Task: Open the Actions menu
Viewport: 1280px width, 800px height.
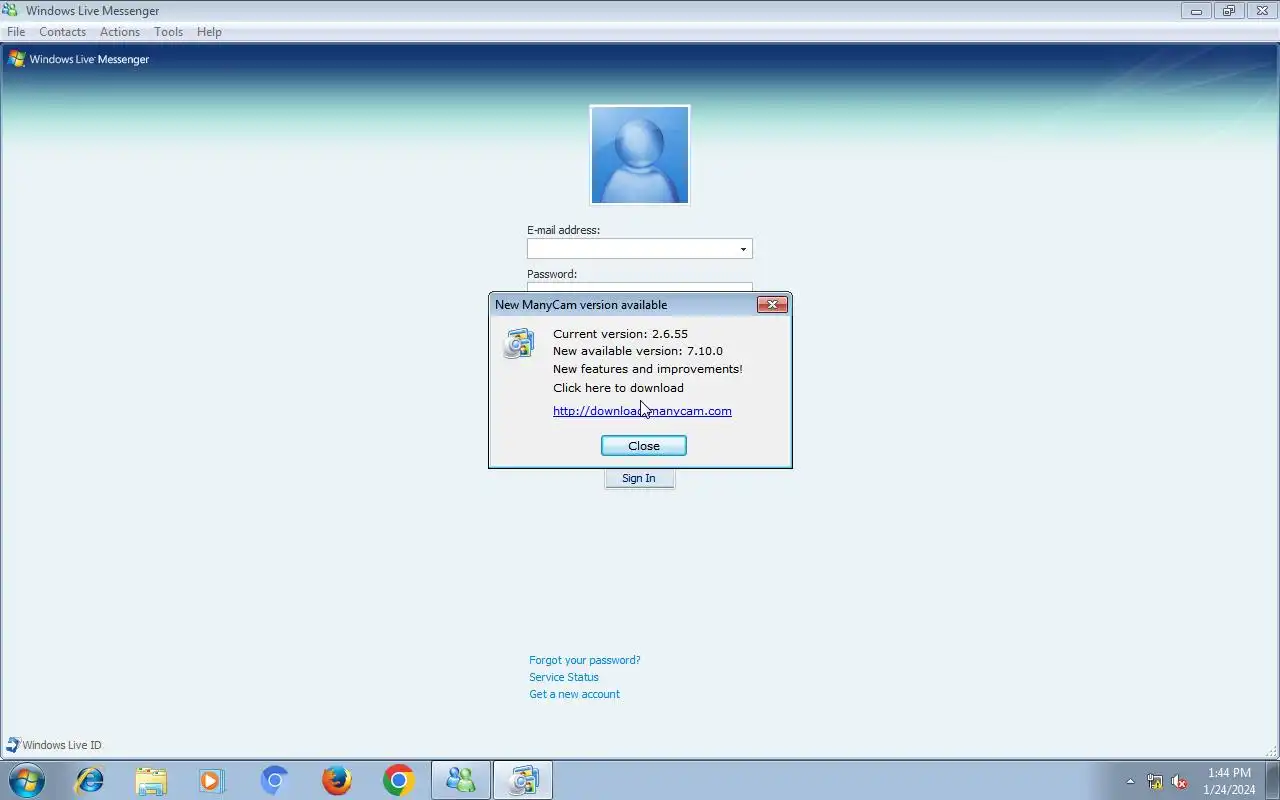Action: 120,32
